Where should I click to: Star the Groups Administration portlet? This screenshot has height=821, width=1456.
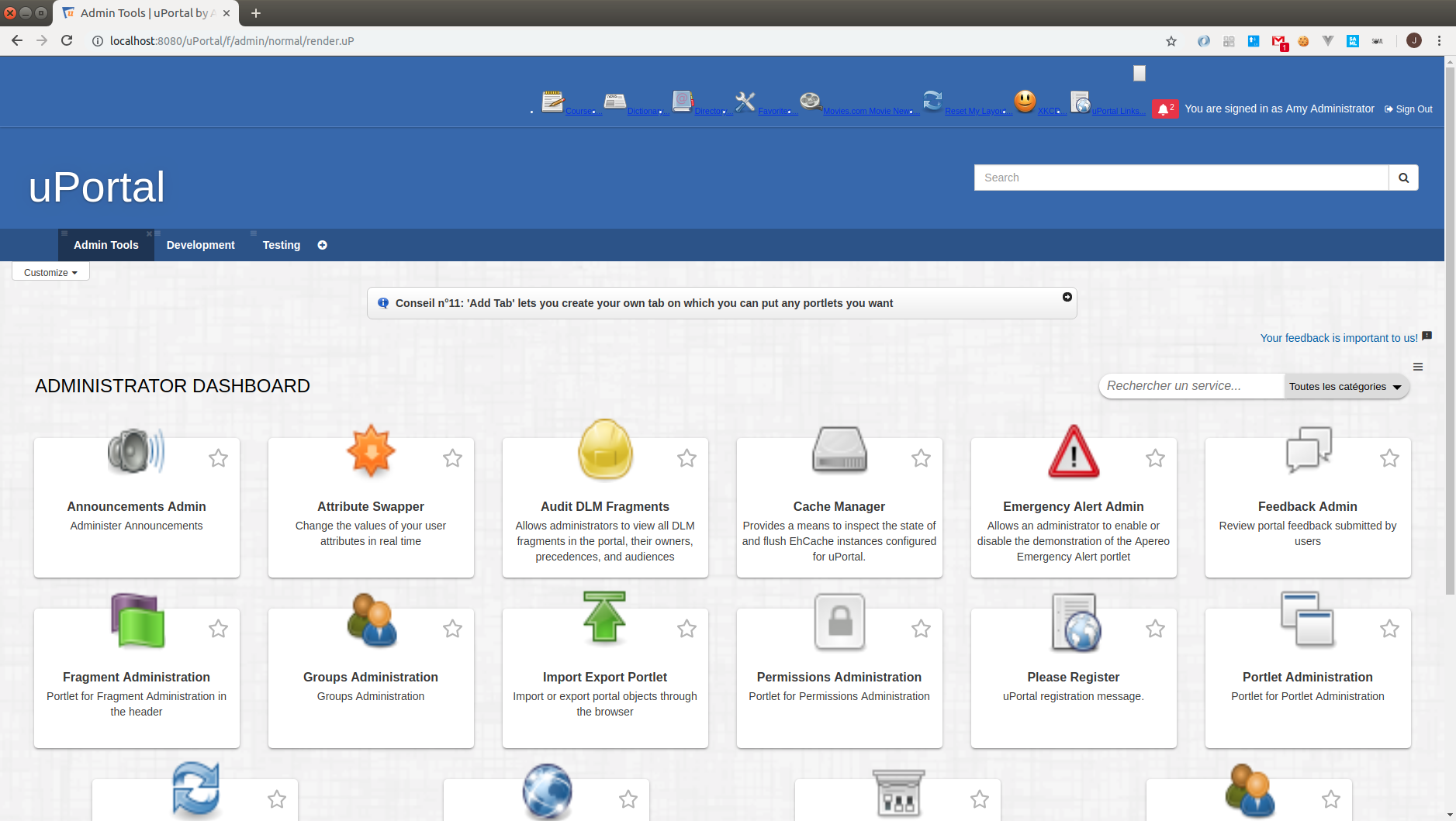click(452, 629)
